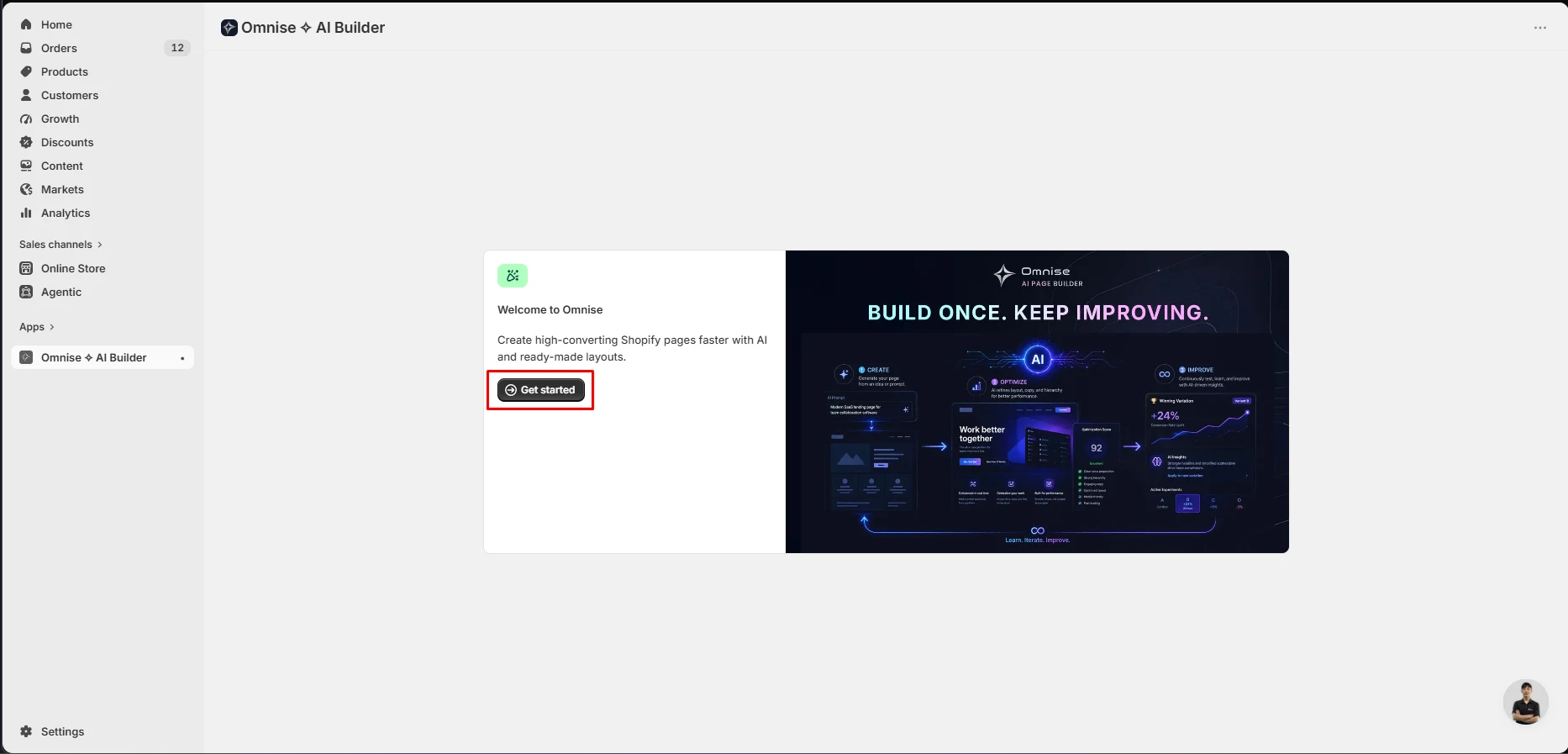Open the three-dot more actions menu
The height and width of the screenshot is (754, 1568).
pos(1540,28)
